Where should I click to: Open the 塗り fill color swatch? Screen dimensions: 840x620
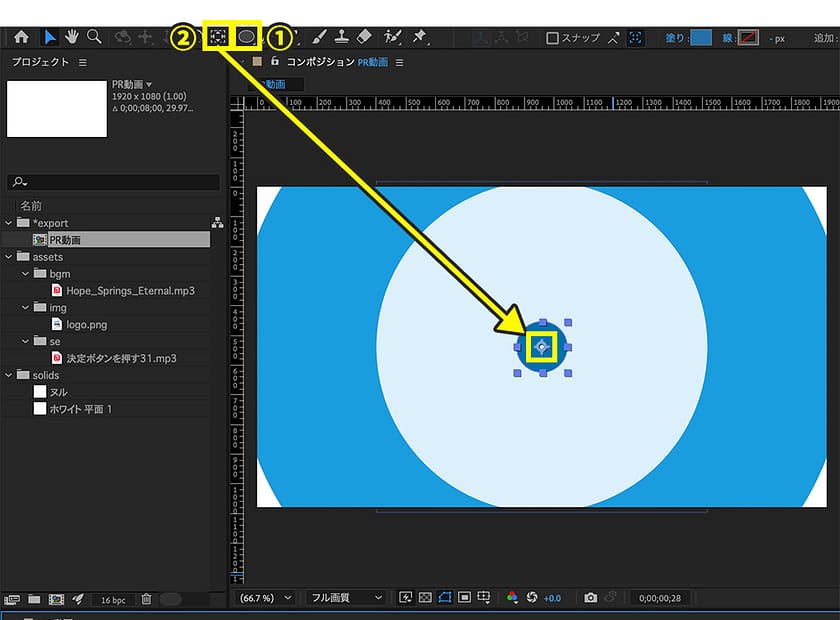tap(701, 38)
